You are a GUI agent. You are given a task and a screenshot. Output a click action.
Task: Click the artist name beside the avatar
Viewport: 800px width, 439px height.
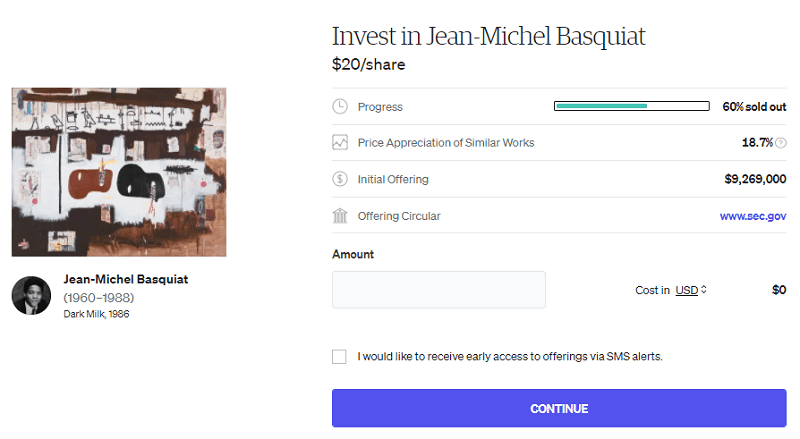click(125, 279)
